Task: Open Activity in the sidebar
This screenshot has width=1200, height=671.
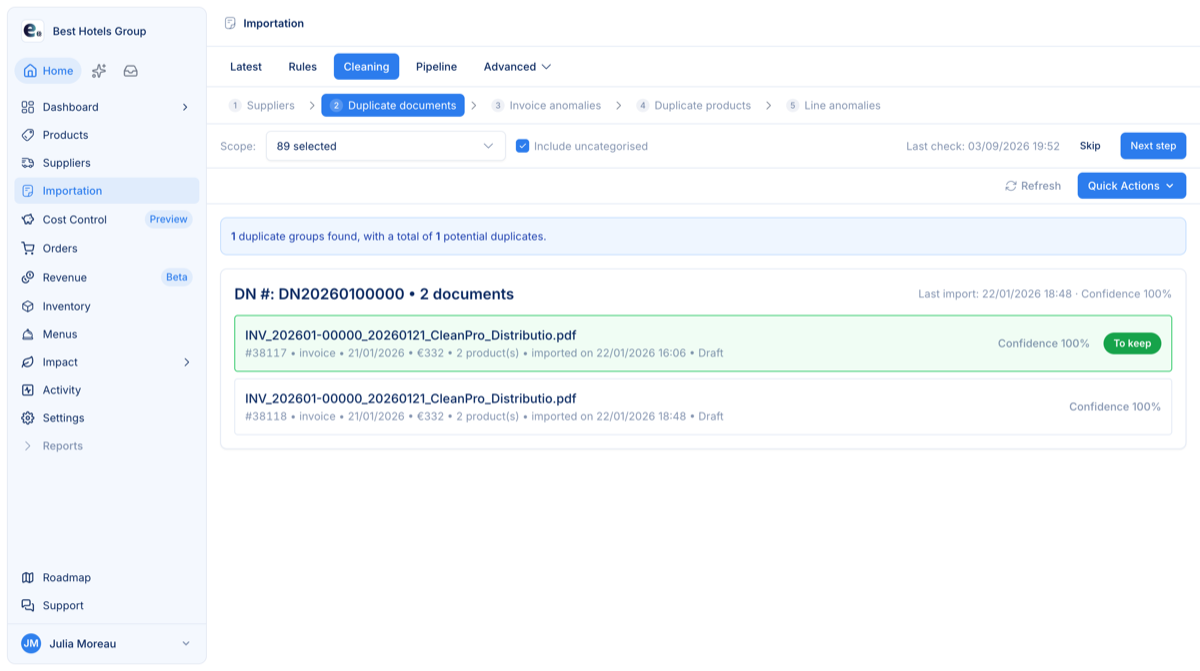Action: (x=107, y=390)
